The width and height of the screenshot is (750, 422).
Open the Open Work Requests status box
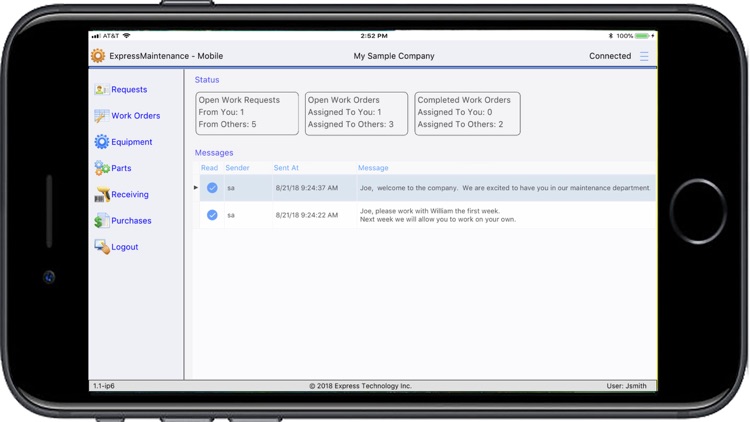tap(247, 113)
